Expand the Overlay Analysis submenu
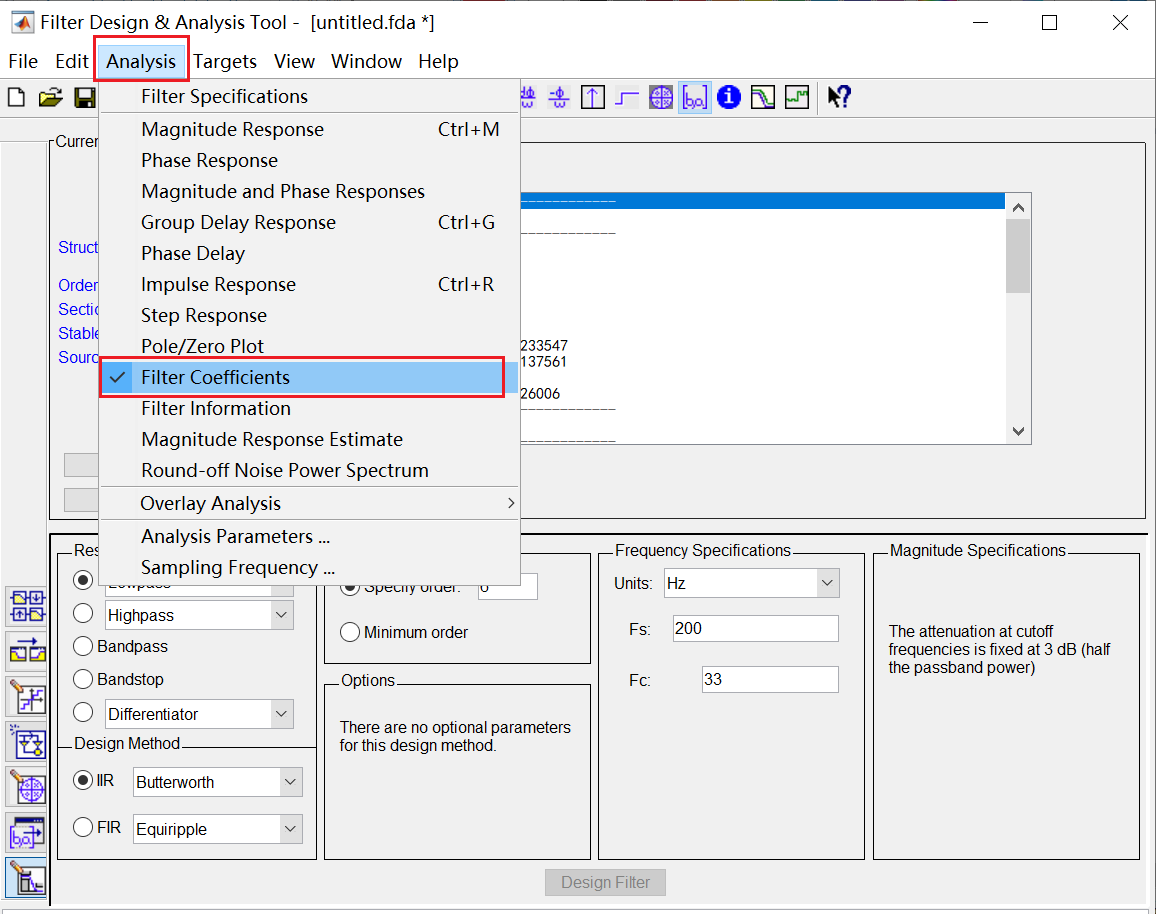 pos(309,503)
